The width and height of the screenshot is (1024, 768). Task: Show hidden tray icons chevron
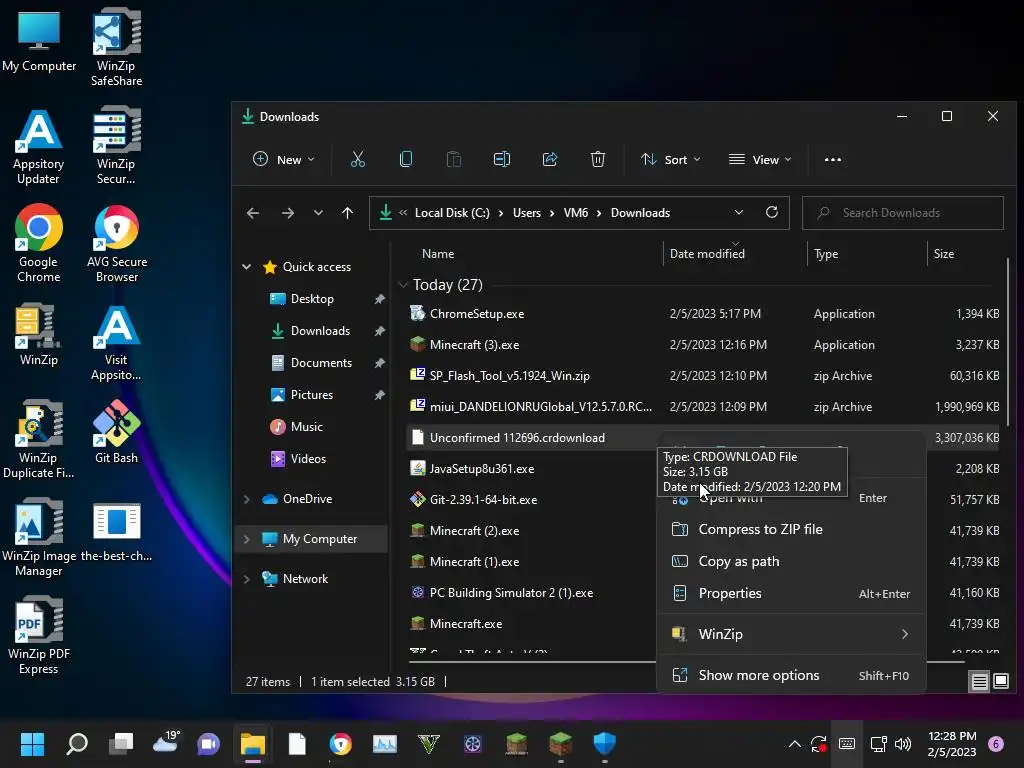[x=795, y=744]
